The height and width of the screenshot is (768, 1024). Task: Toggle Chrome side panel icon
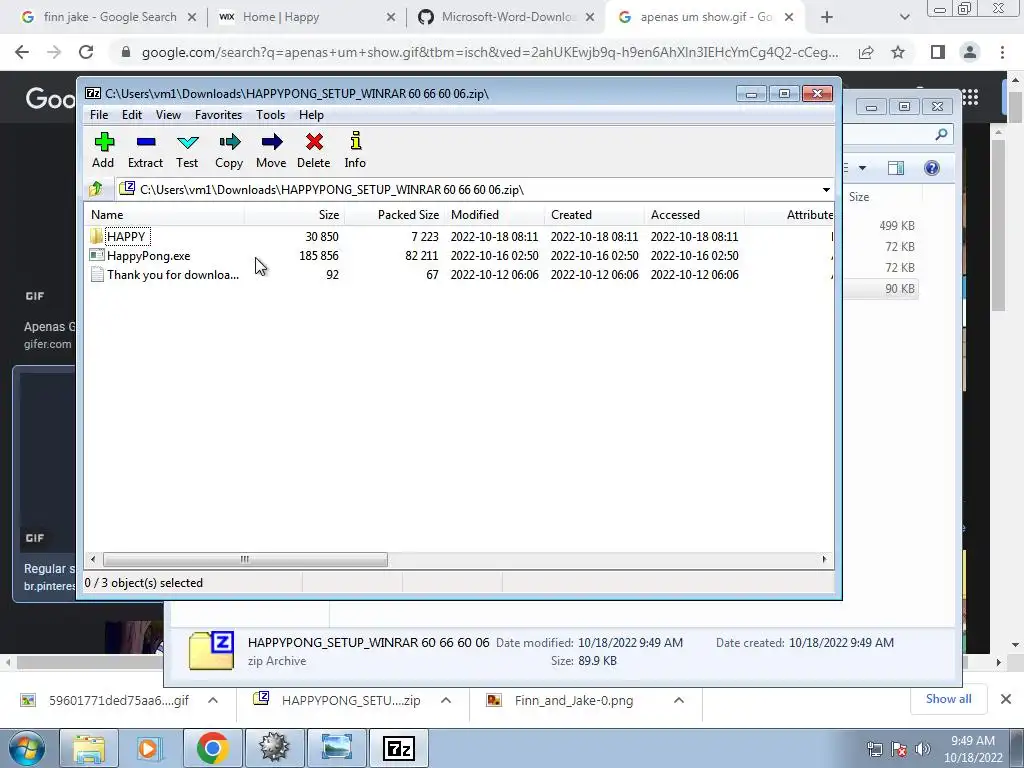click(938, 52)
